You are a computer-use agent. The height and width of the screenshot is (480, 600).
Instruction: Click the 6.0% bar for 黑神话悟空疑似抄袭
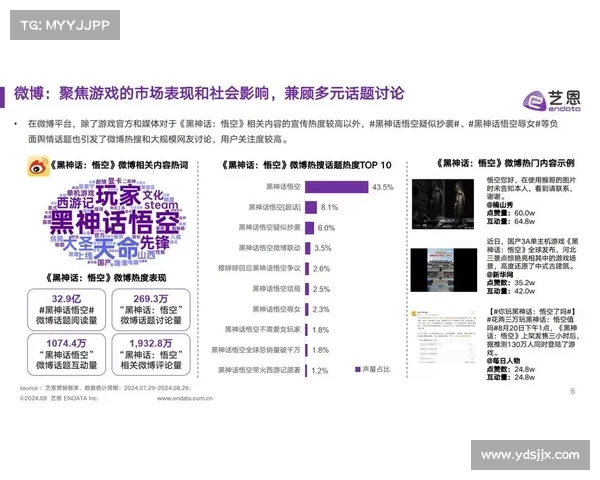(x=310, y=228)
